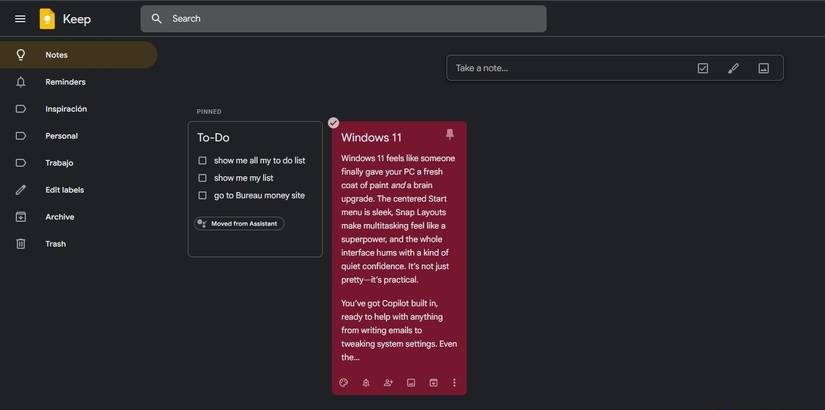825x410 pixels.
Task: Focus the Search input field
Action: [343, 18]
